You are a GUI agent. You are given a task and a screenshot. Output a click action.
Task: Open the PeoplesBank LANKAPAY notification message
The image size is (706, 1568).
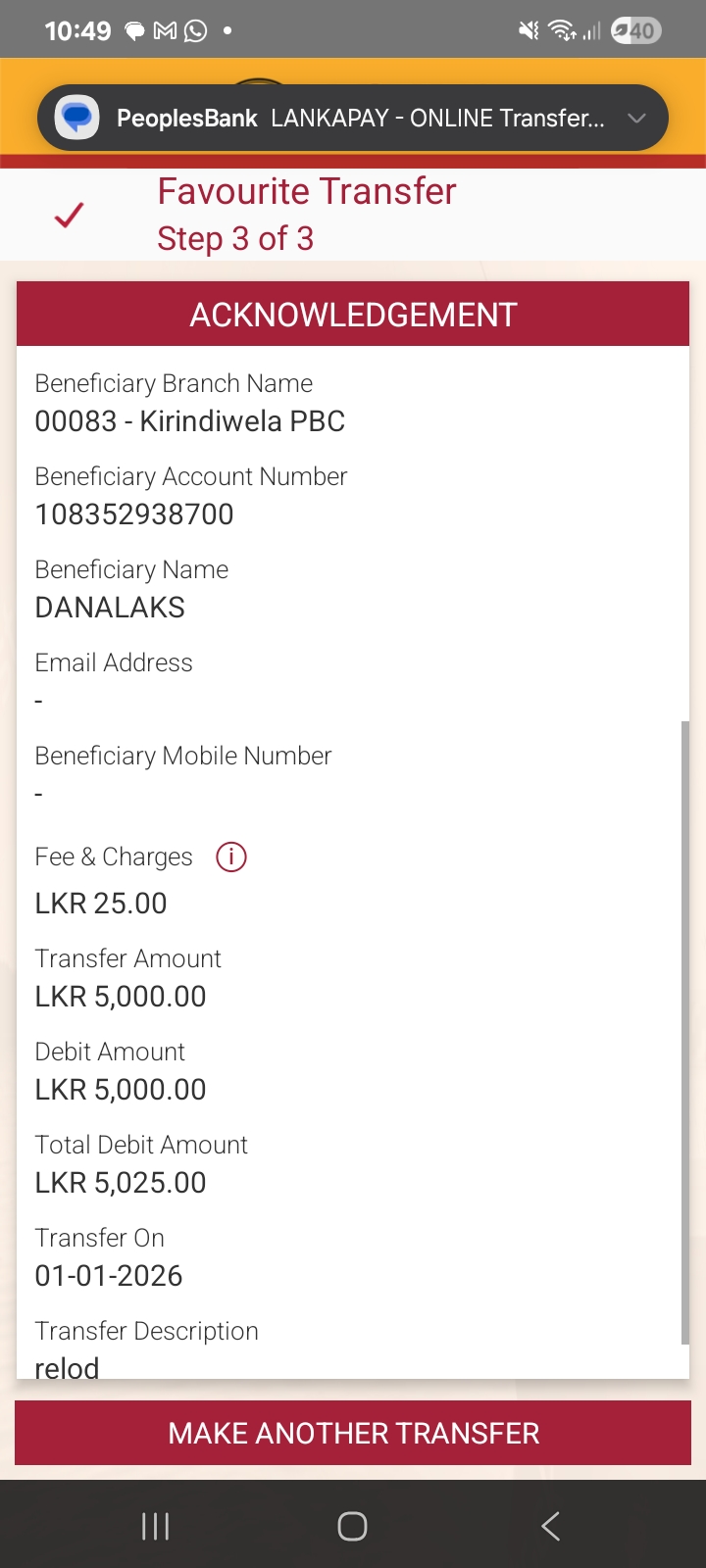[x=360, y=119]
